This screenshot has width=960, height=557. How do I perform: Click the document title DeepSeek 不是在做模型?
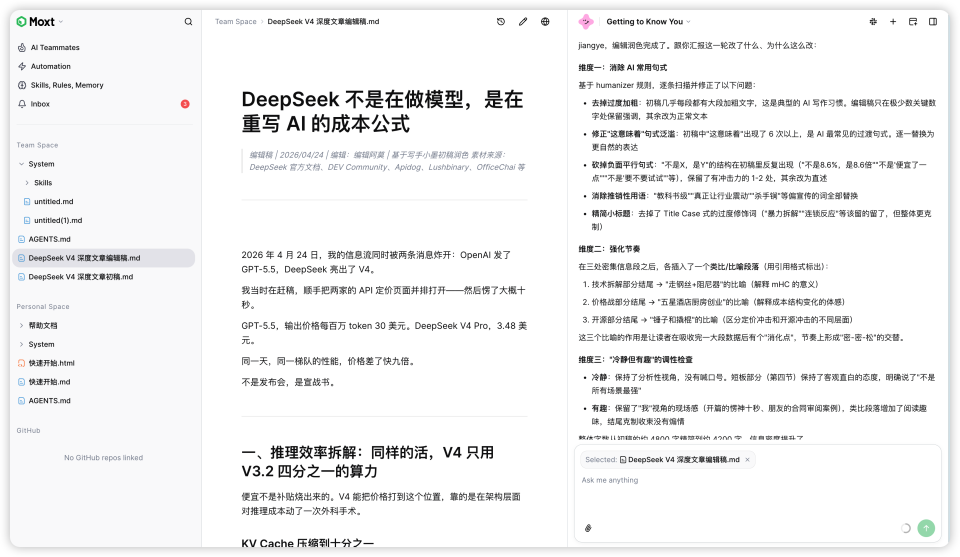coord(382,111)
